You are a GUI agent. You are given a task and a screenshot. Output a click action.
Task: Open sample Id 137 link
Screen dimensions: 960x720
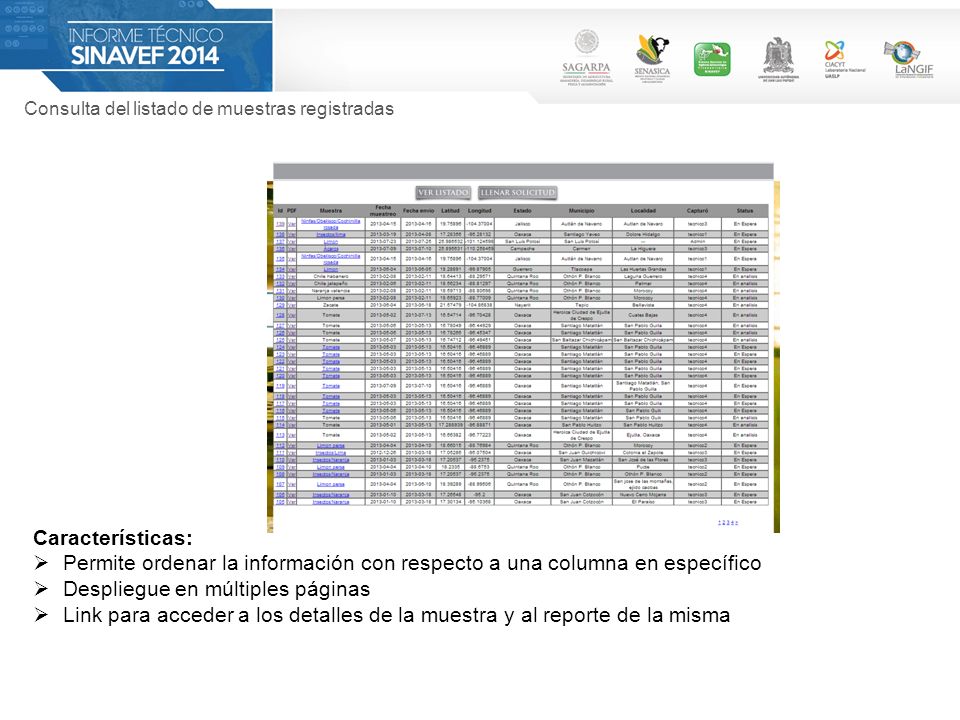click(280, 242)
